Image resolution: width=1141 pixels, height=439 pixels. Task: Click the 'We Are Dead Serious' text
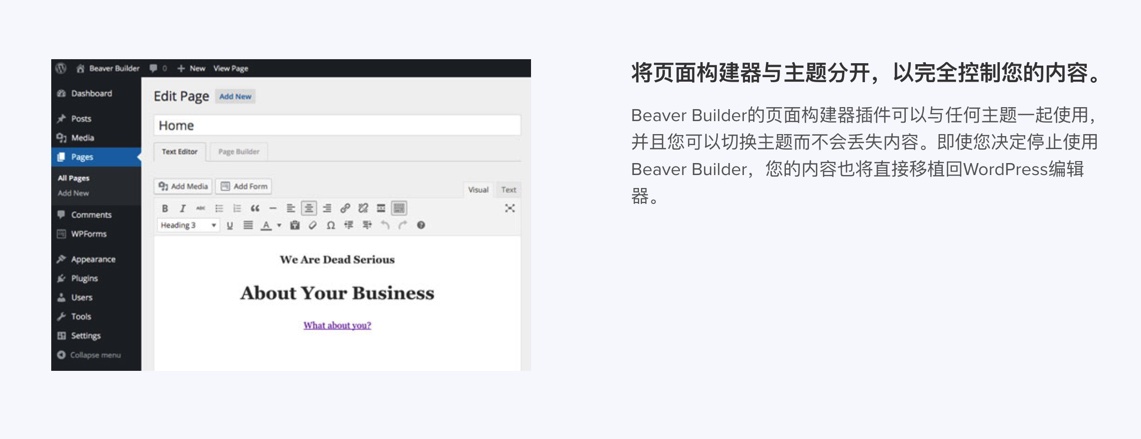click(337, 260)
